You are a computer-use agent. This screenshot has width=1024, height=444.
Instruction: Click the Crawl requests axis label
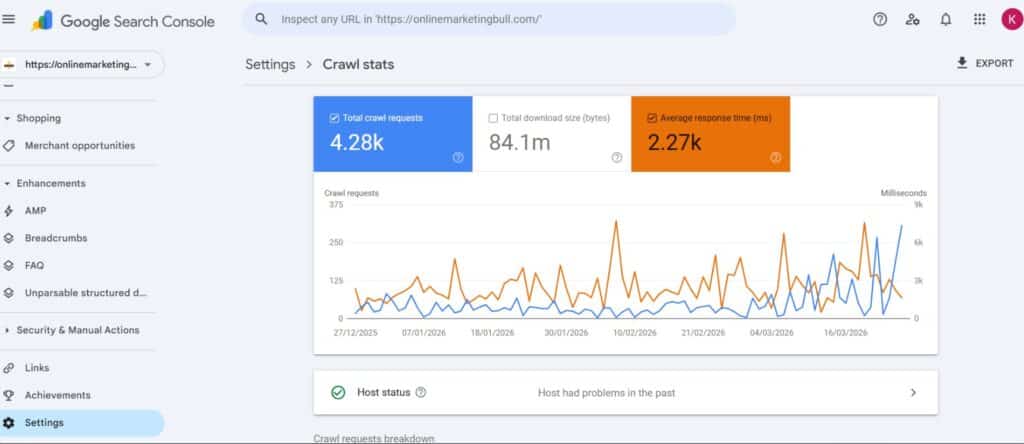click(x=351, y=193)
